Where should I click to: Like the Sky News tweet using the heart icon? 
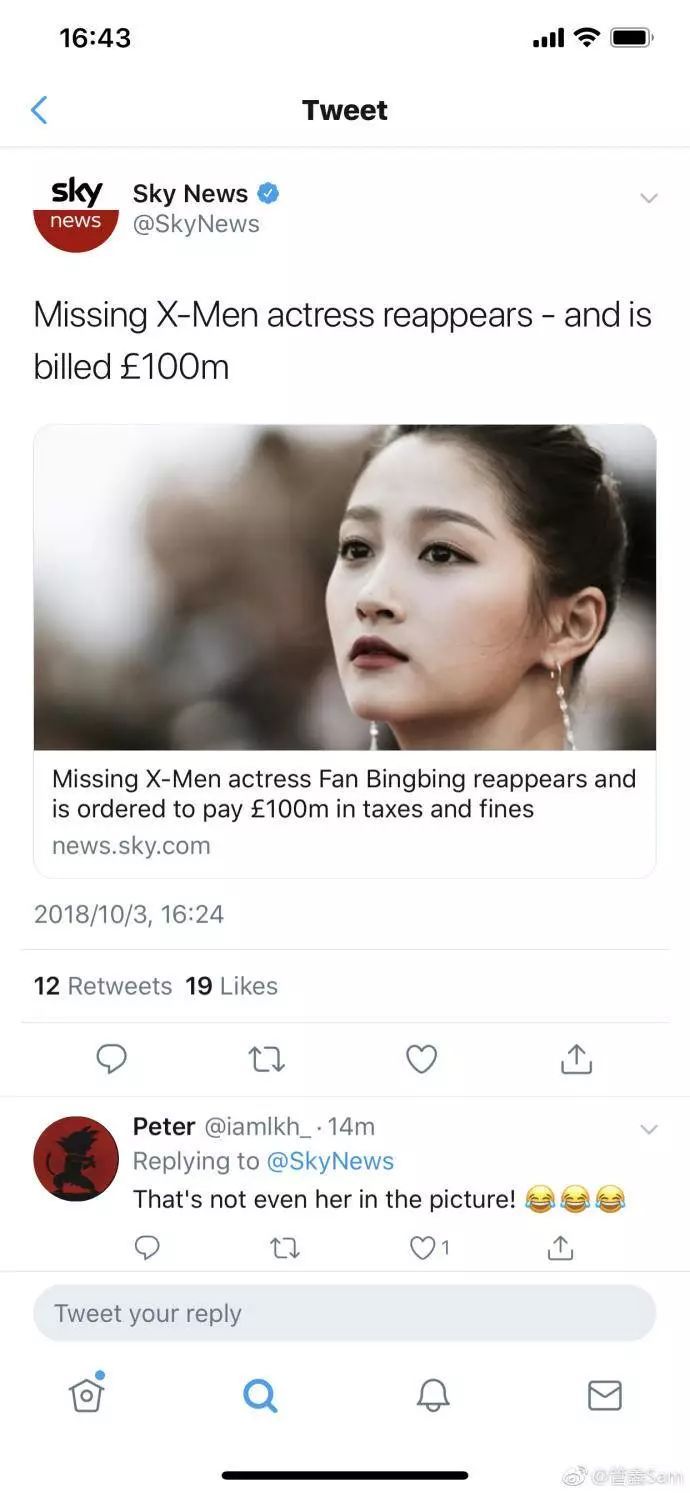(x=421, y=1058)
